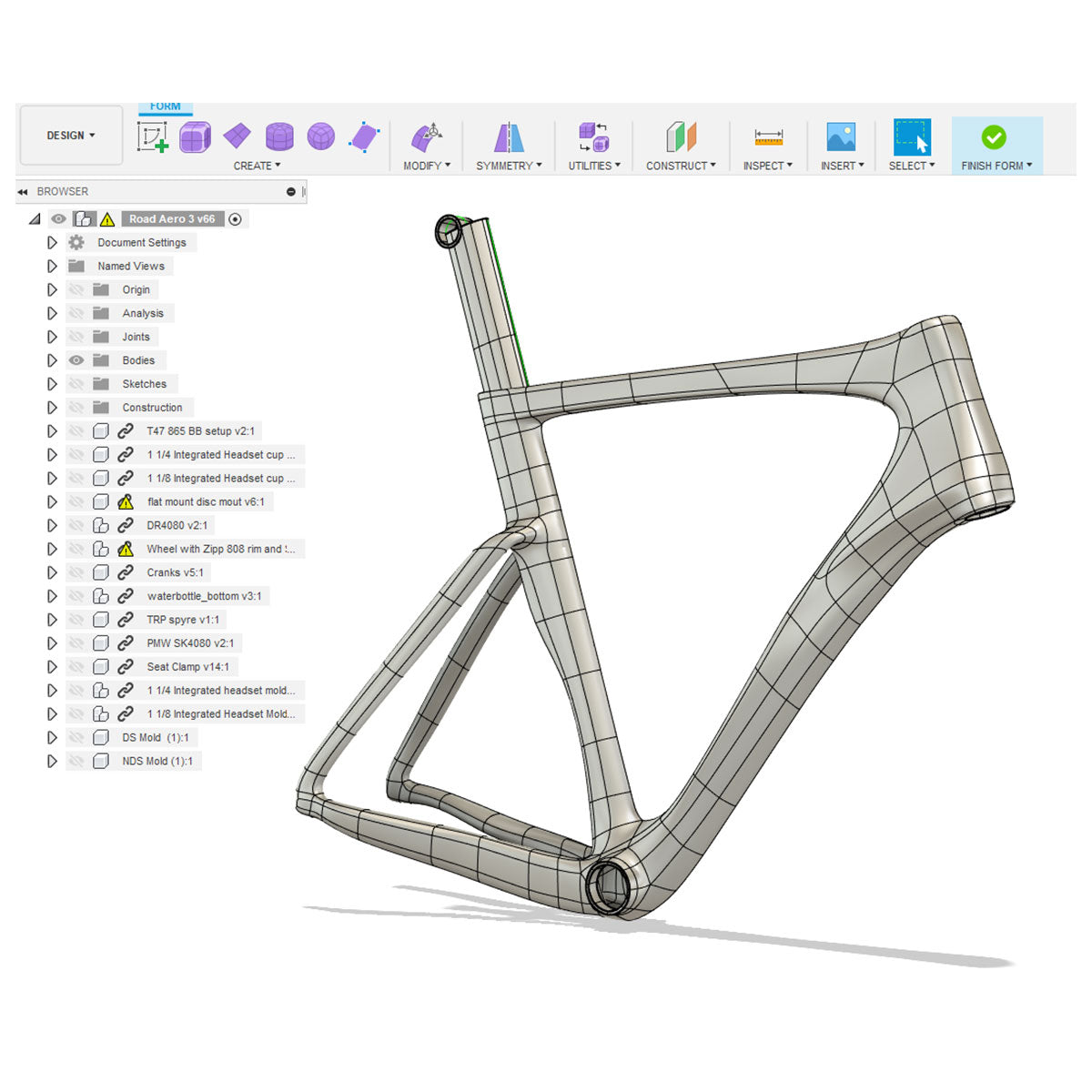Click component icon of DS Mold (1):1
1092x1092 pixels.
101,738
